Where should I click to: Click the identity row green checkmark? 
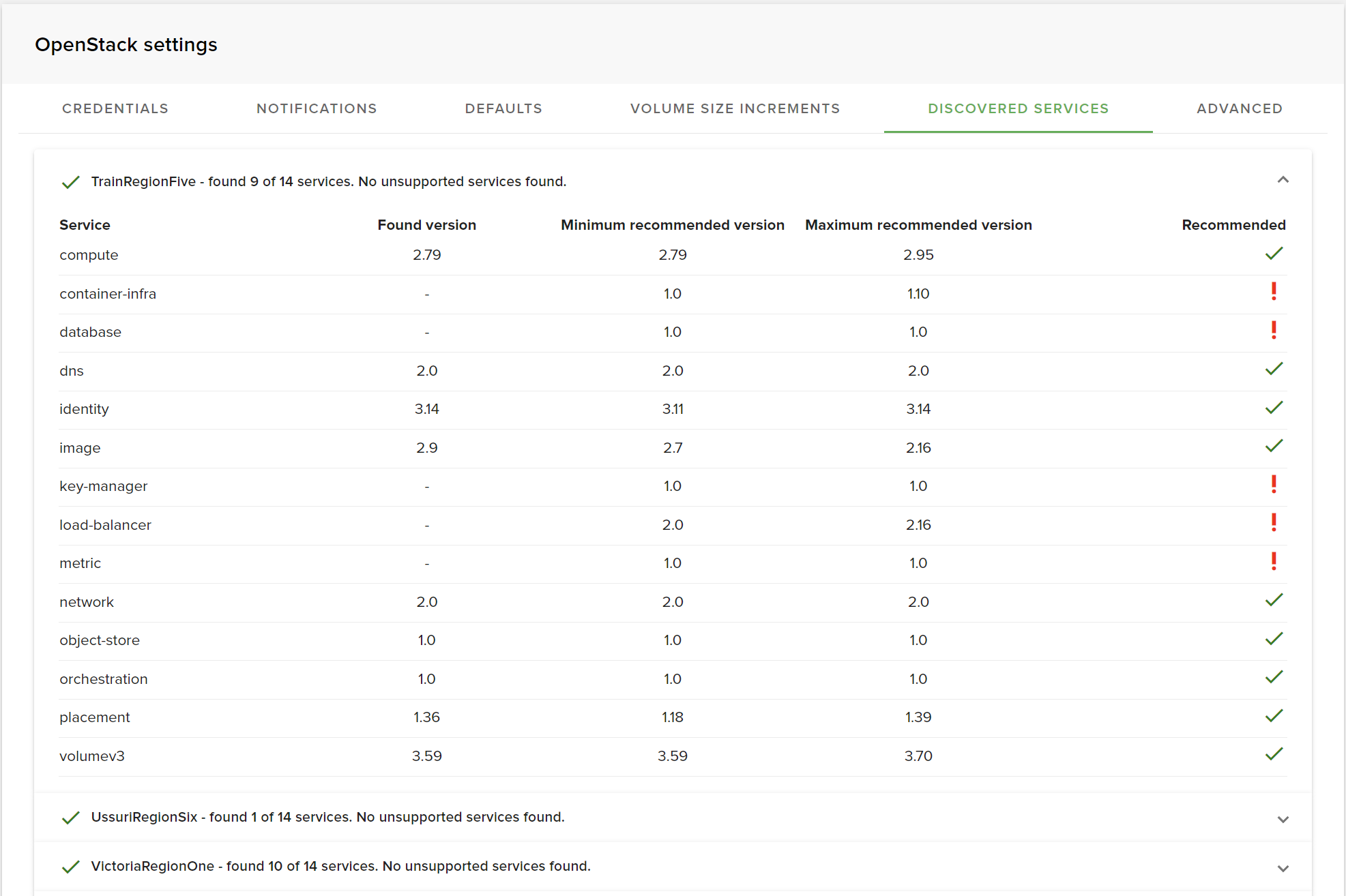[x=1274, y=408]
